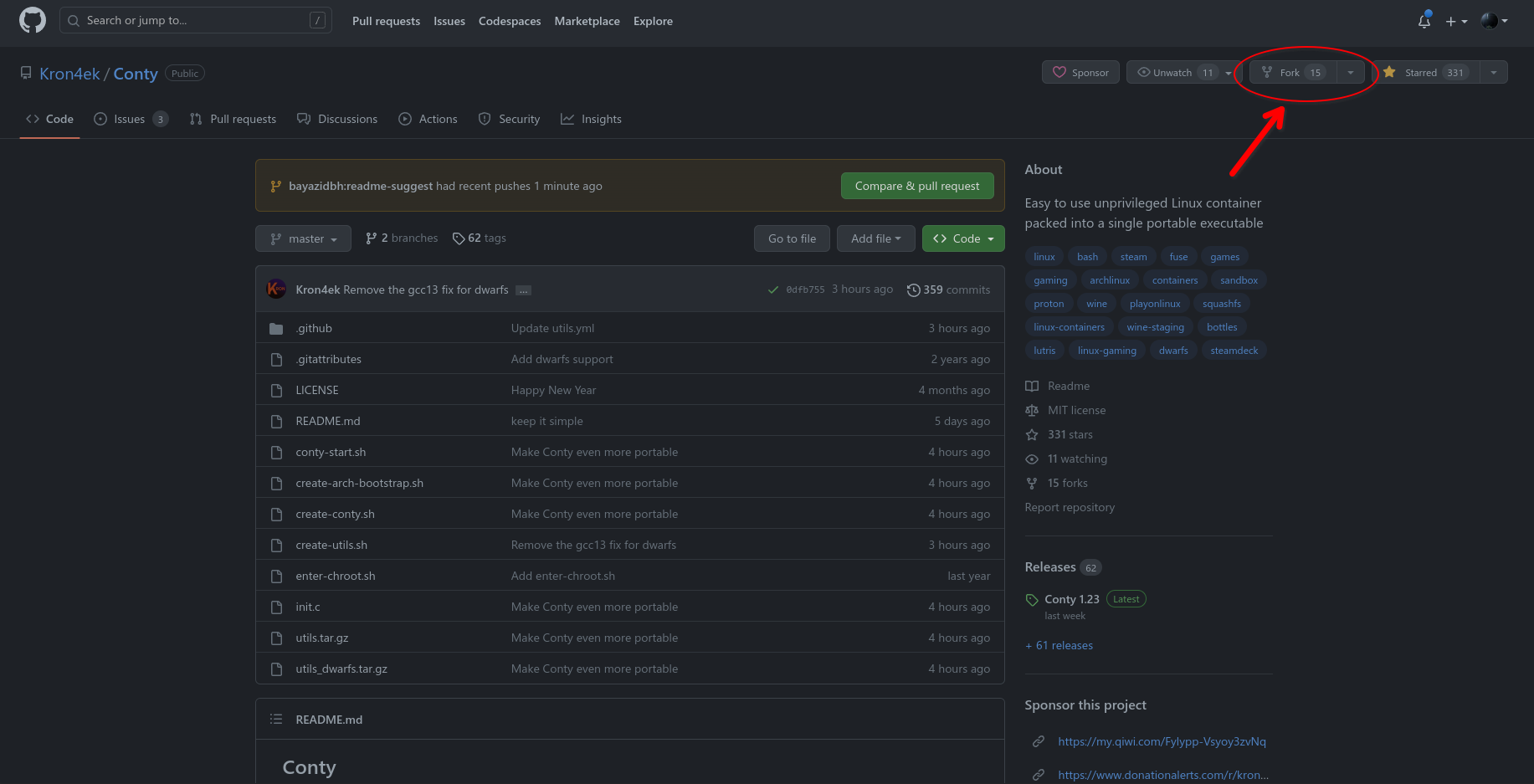View the 2 branches link
The width and height of the screenshot is (1534, 784).
click(402, 238)
